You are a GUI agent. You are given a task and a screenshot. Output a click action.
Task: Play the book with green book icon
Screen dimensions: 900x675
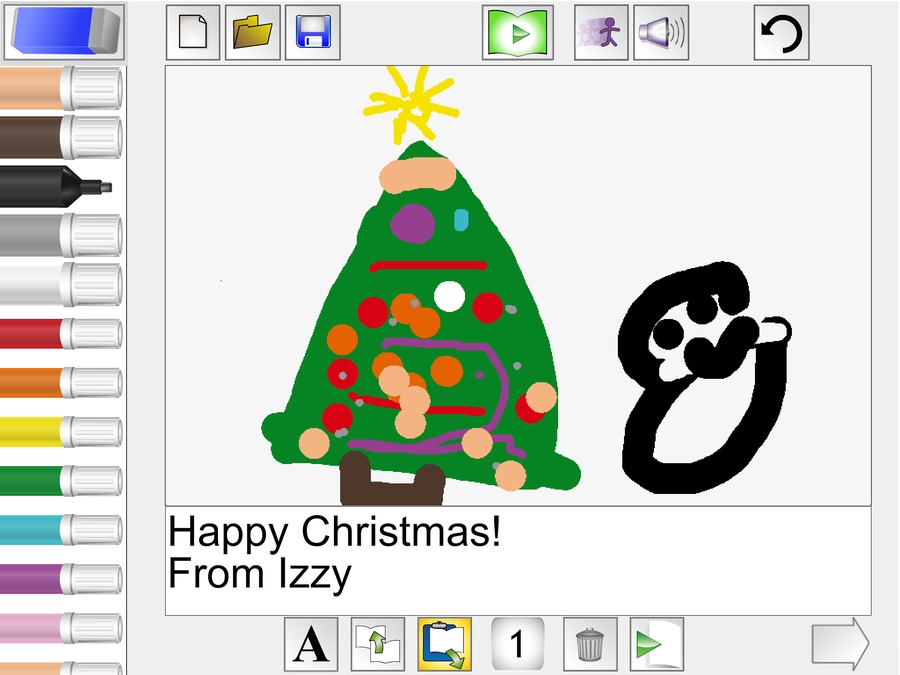pyautogui.click(x=518, y=32)
